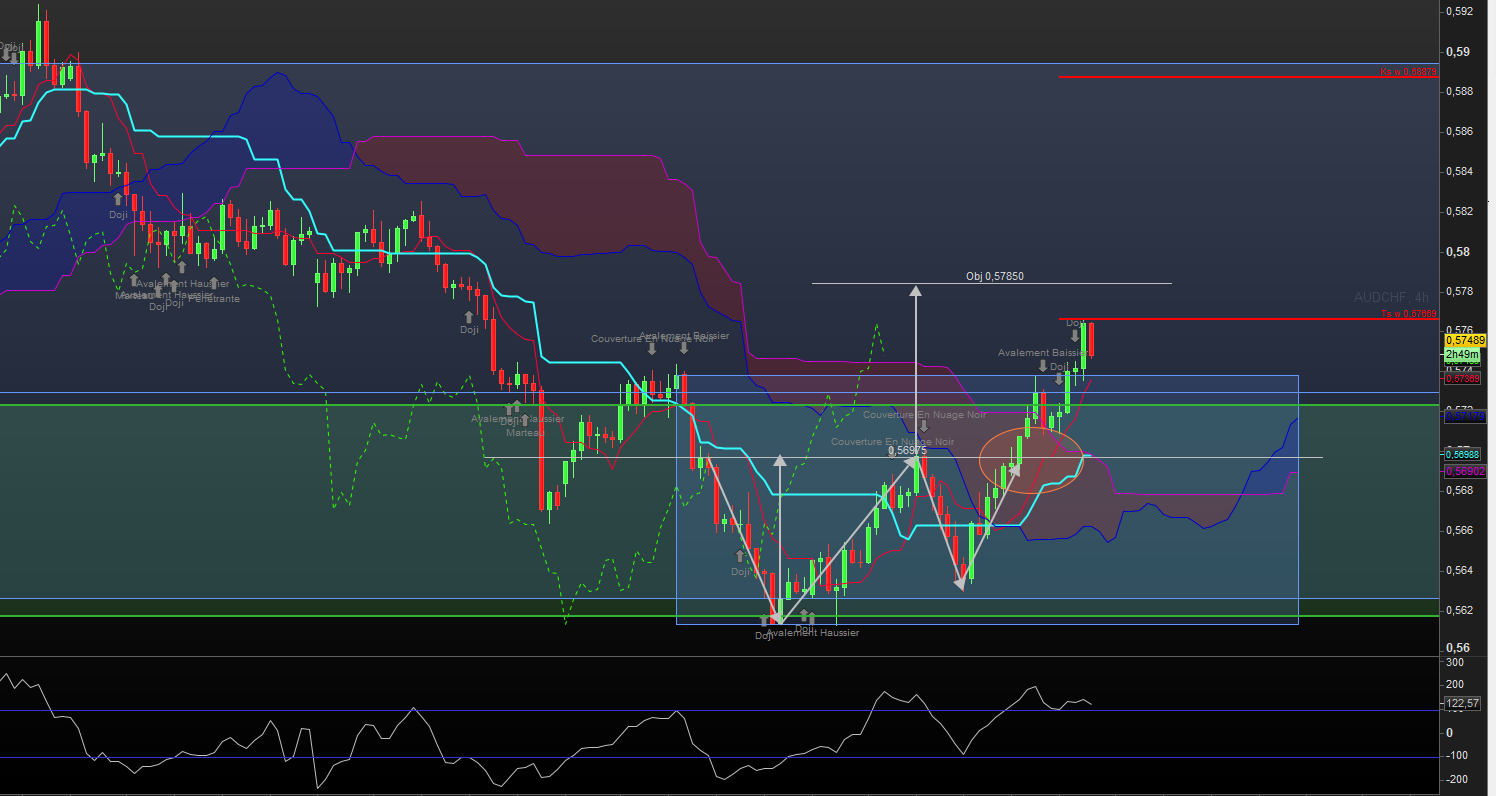Click the AUDCHF, 4h chart watermark
The image size is (1496, 796).
pos(1392,297)
